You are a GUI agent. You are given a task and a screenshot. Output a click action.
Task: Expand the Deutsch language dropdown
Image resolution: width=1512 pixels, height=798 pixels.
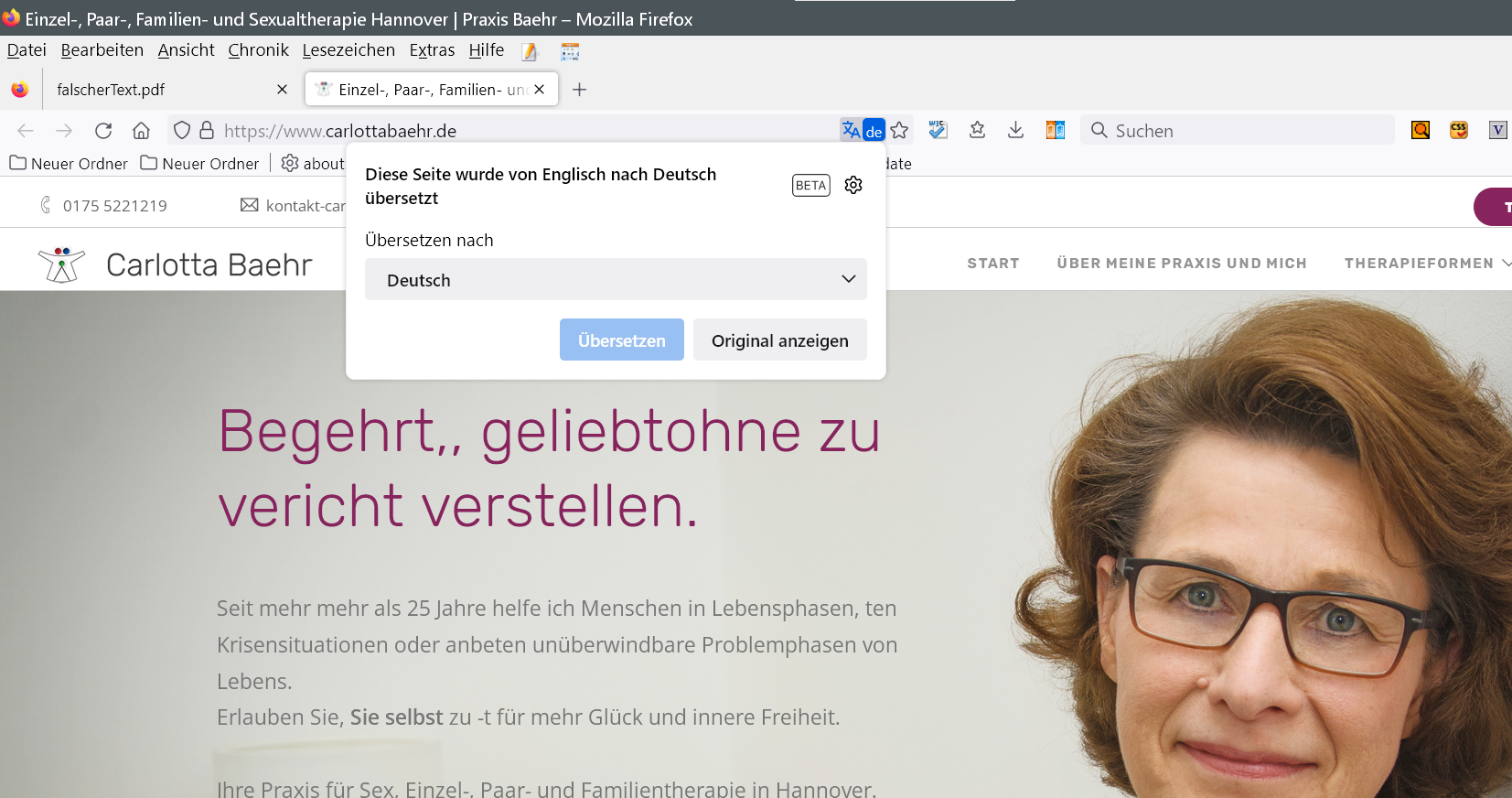[x=615, y=280]
